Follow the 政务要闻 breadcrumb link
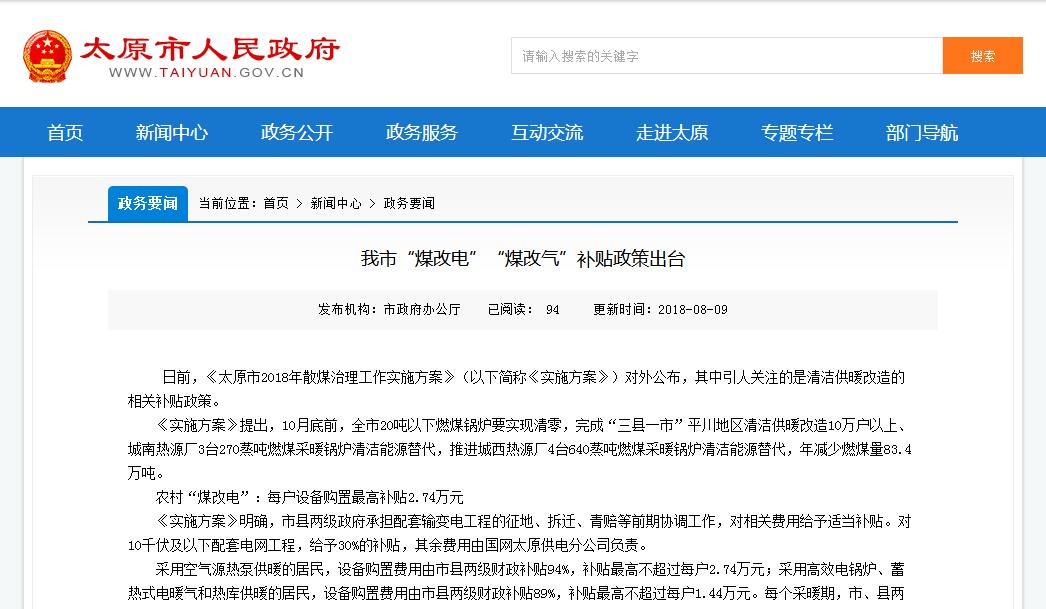 tap(409, 203)
